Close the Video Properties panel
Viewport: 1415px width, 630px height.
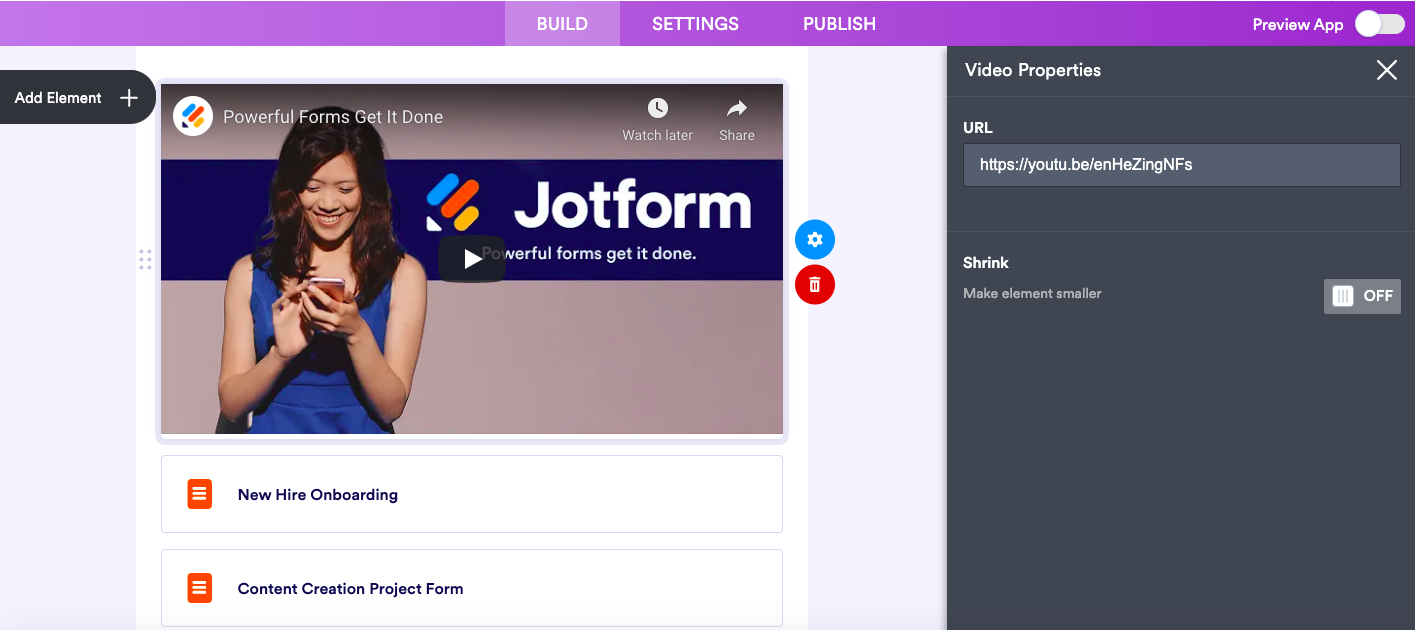tap(1386, 70)
